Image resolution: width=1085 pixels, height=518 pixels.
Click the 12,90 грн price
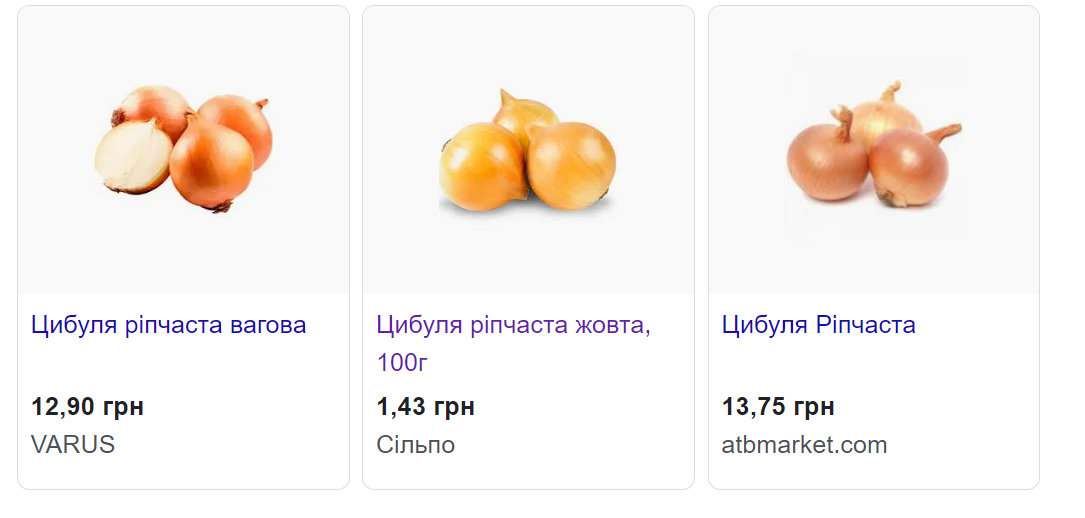coord(88,407)
